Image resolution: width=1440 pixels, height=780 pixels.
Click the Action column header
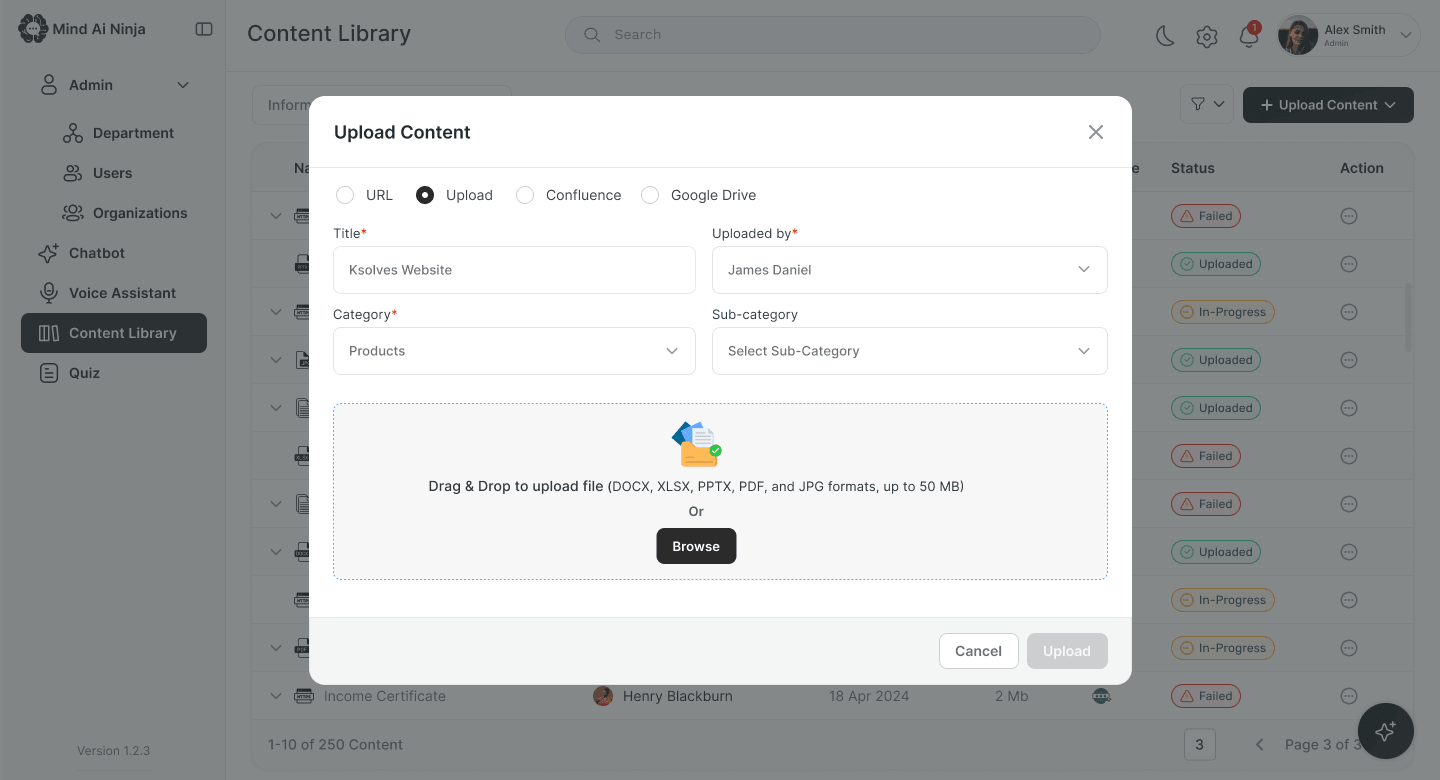(1362, 168)
